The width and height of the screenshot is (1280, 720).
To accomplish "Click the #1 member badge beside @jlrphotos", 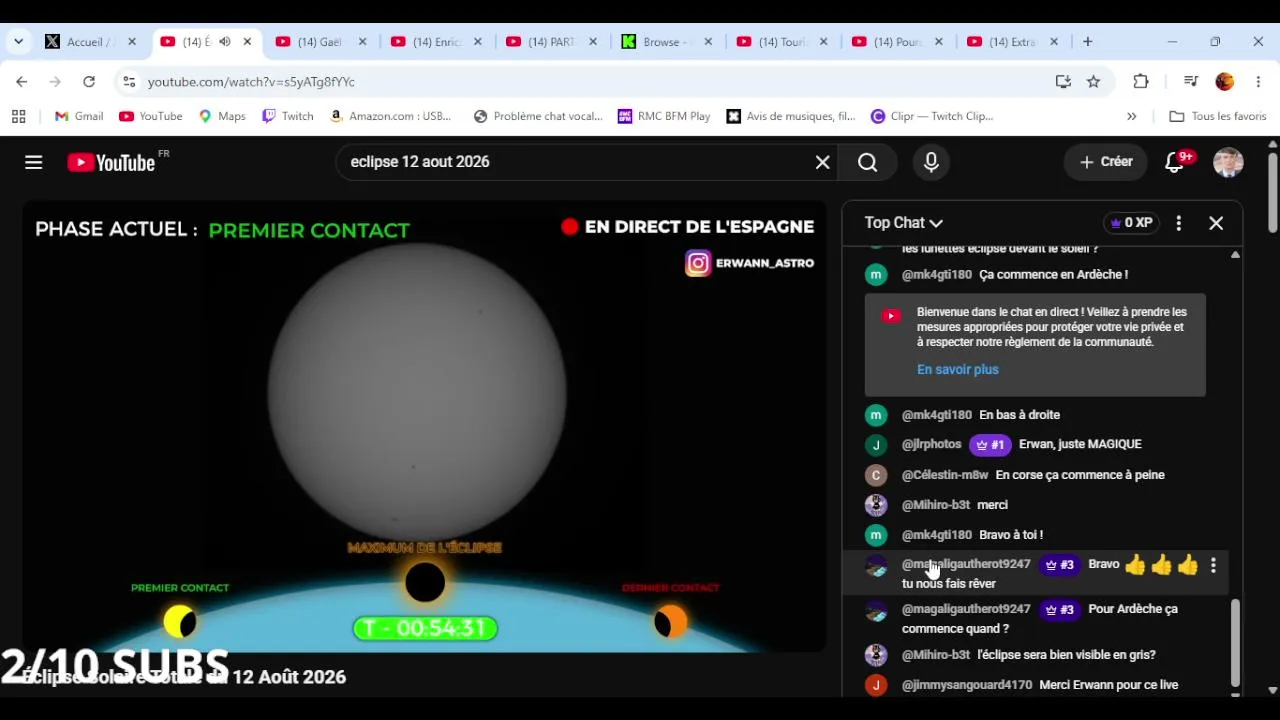I will [990, 445].
